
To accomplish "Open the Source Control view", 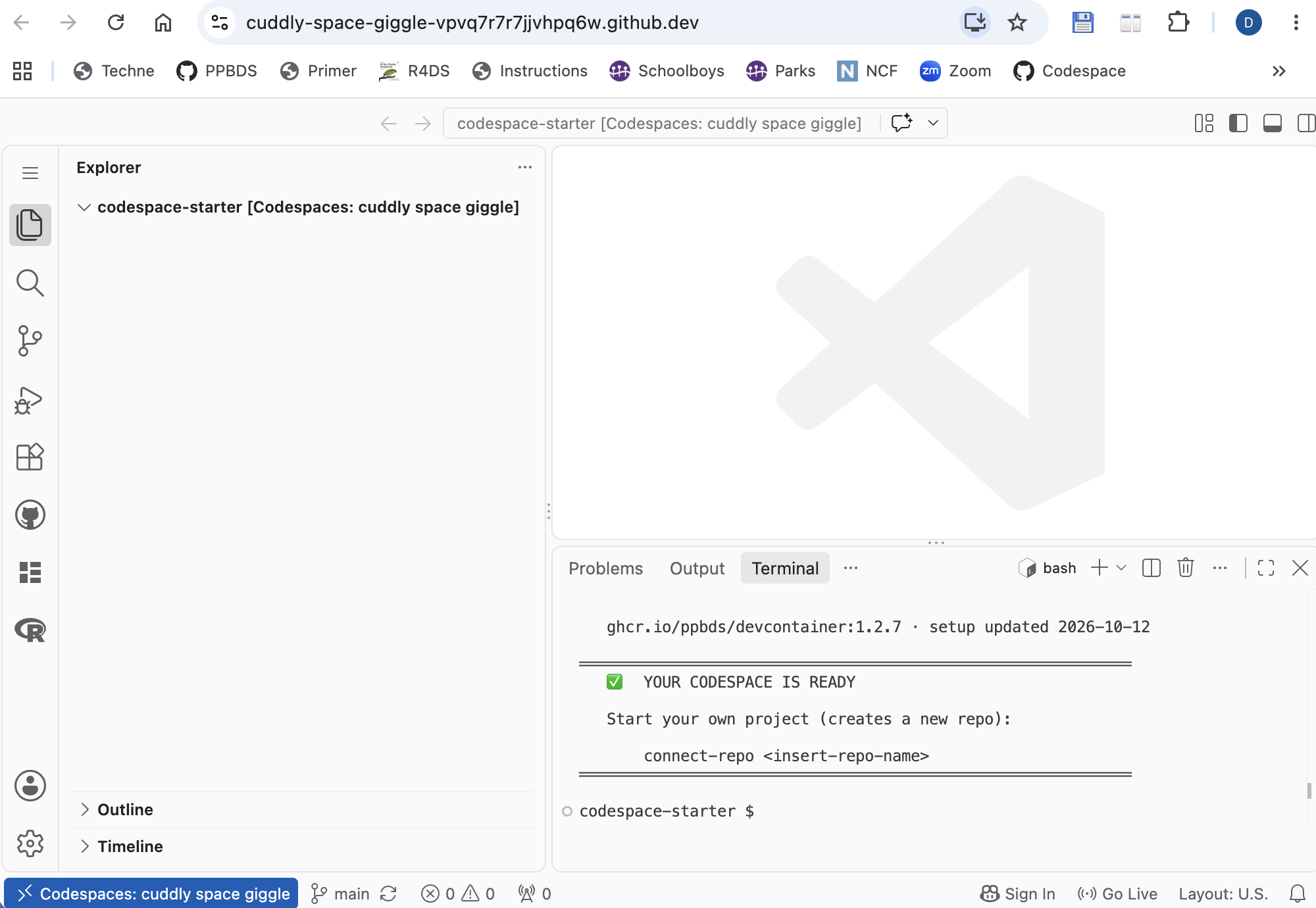I will (x=30, y=341).
